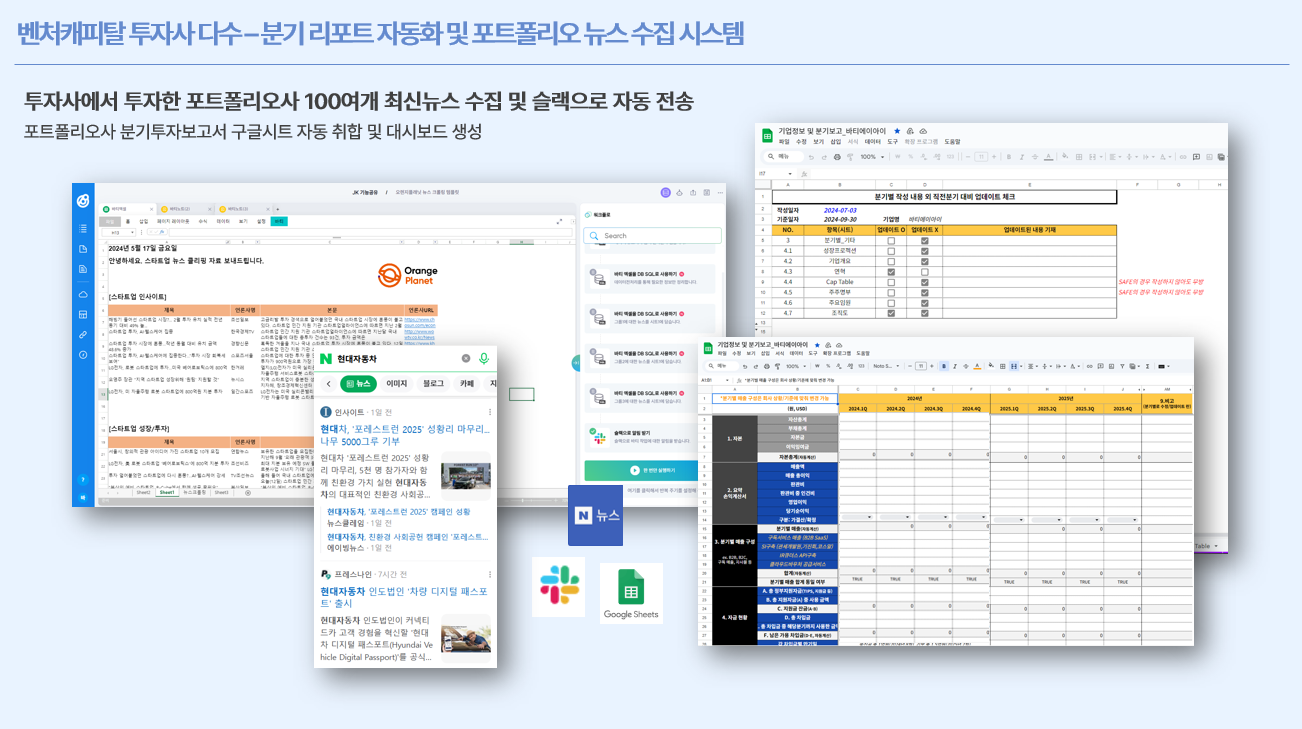
Task: Open 현대자동차 인도법인 차량 디지털 패스포트 headline
Action: click(405, 597)
